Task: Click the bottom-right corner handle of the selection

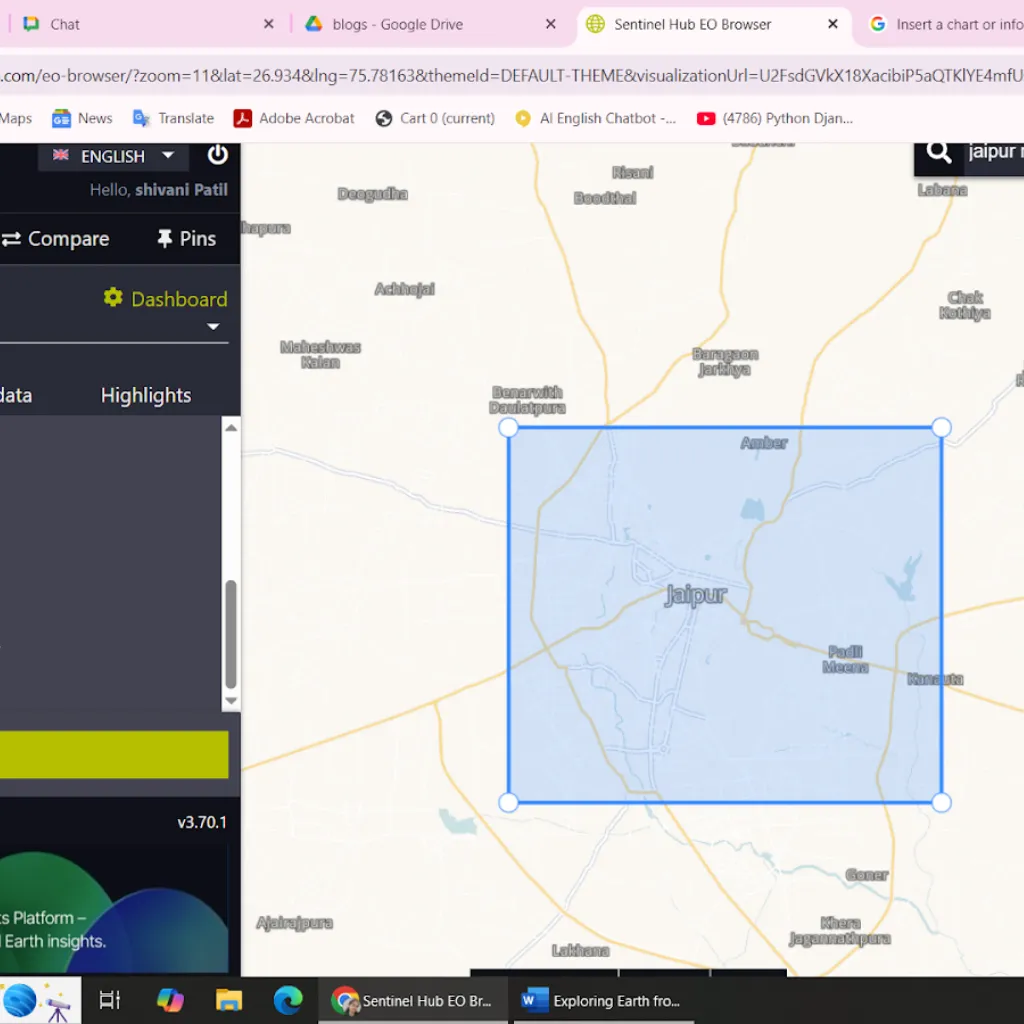Action: (940, 802)
